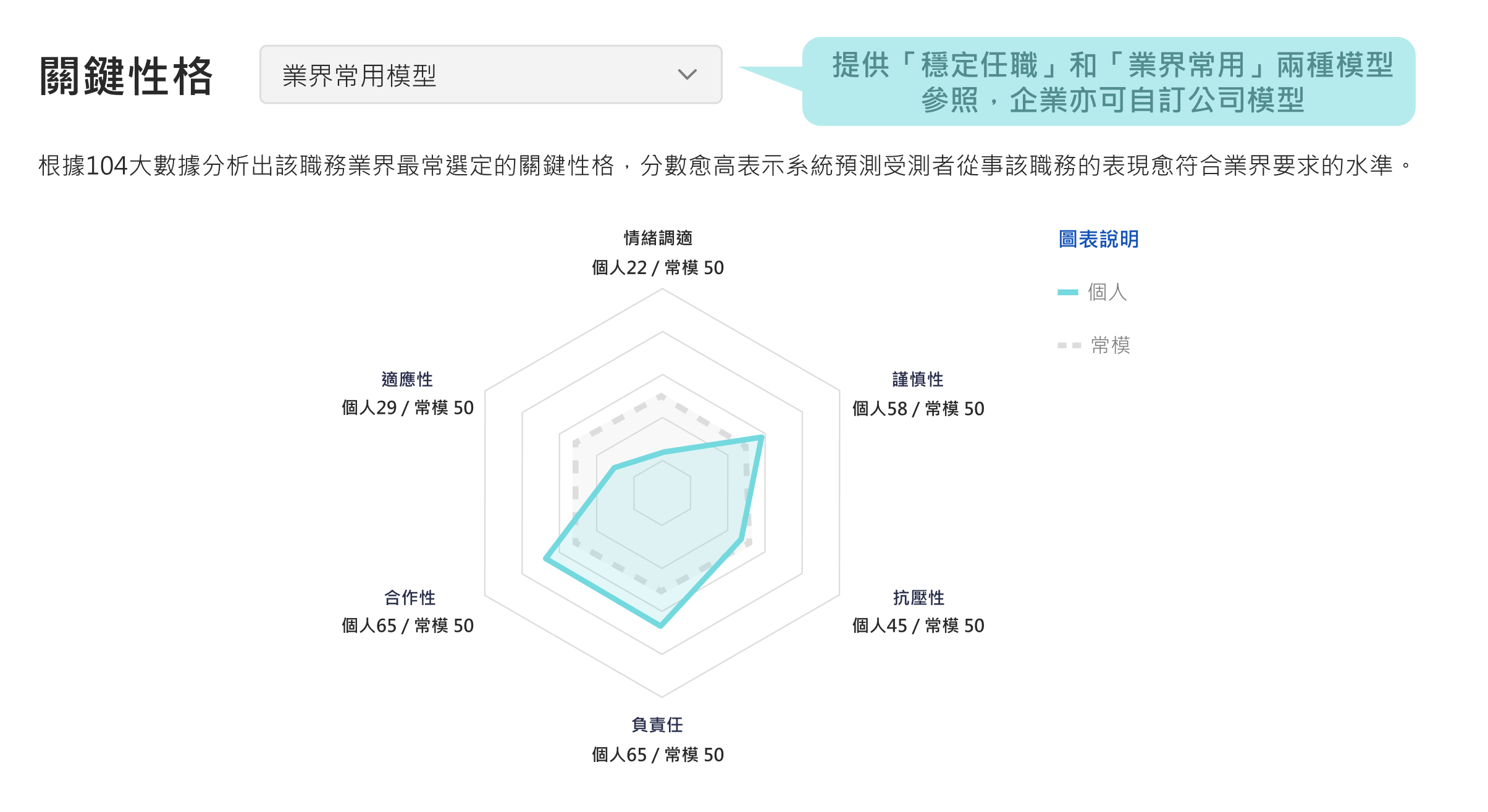This screenshot has height=812, width=1488.
Task: Click the teal tooltip bubble about 兩種模型
Action: [x=1108, y=82]
